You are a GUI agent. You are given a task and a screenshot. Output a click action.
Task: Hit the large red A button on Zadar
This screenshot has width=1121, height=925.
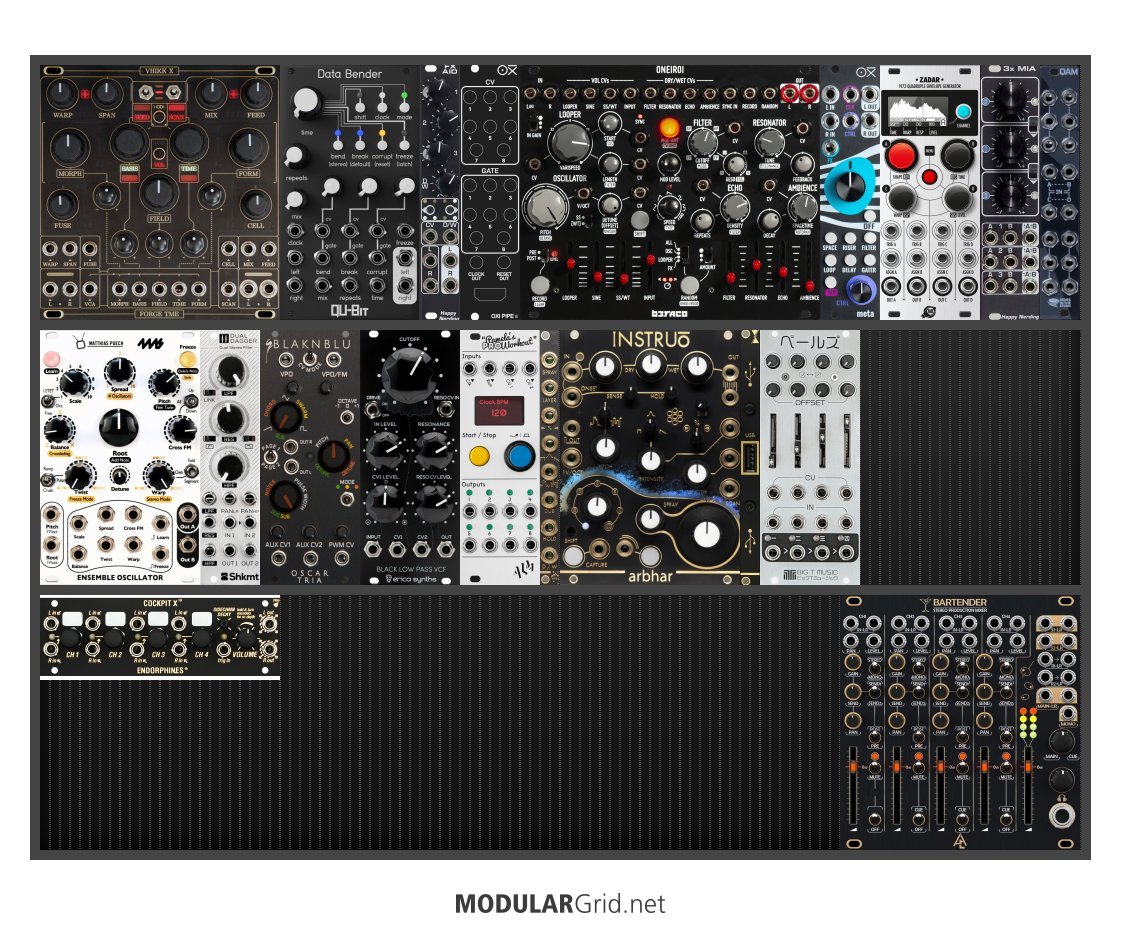902,155
